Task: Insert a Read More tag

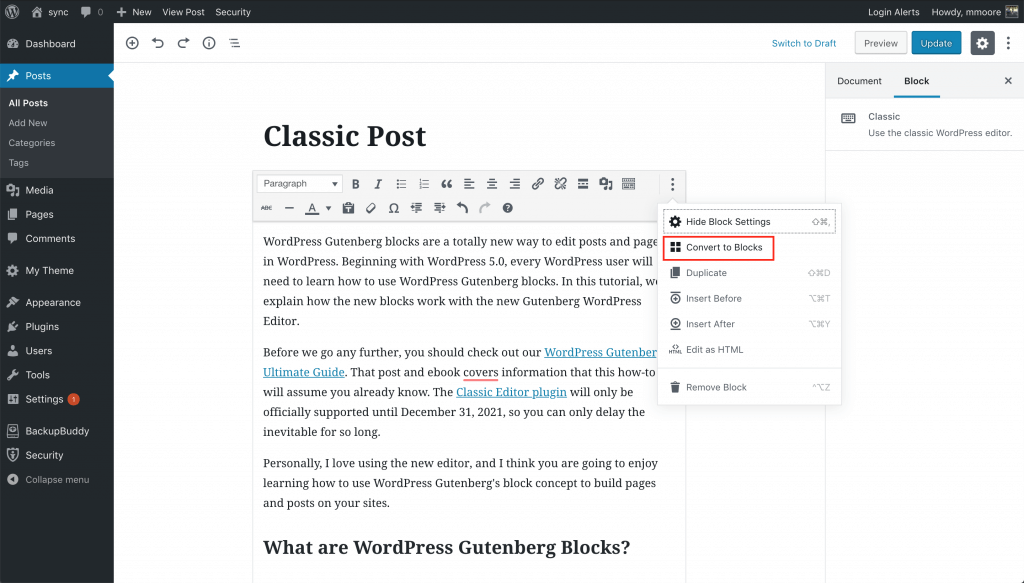Action: pos(583,184)
